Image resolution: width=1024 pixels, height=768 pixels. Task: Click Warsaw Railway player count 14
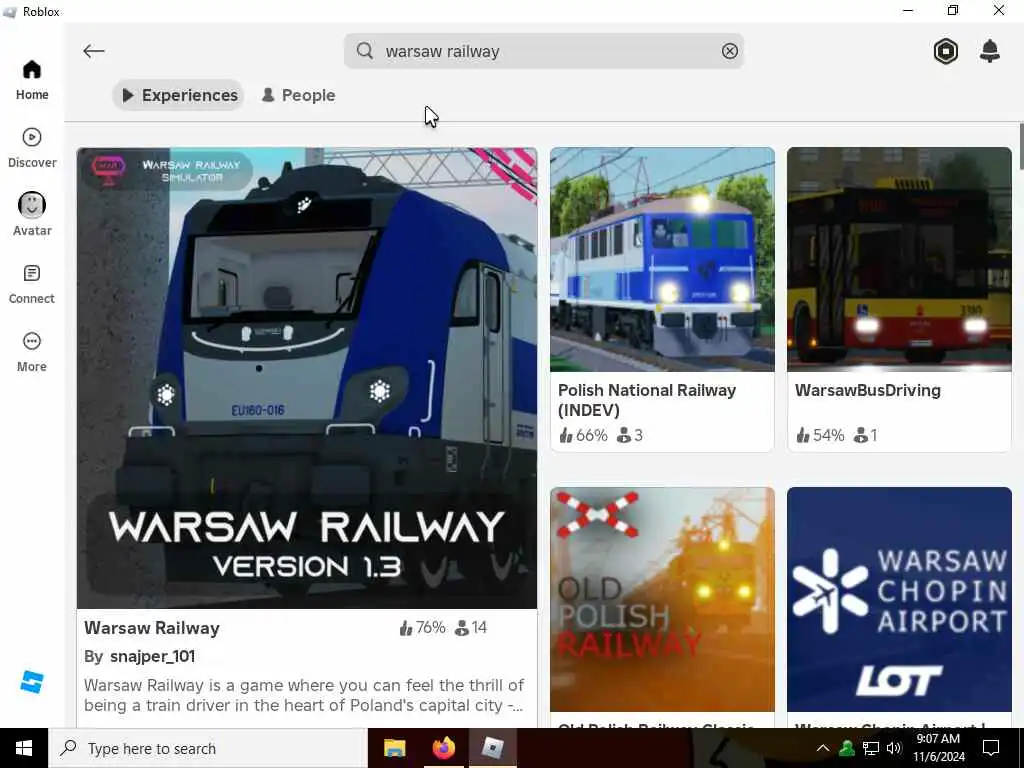pyautogui.click(x=470, y=628)
